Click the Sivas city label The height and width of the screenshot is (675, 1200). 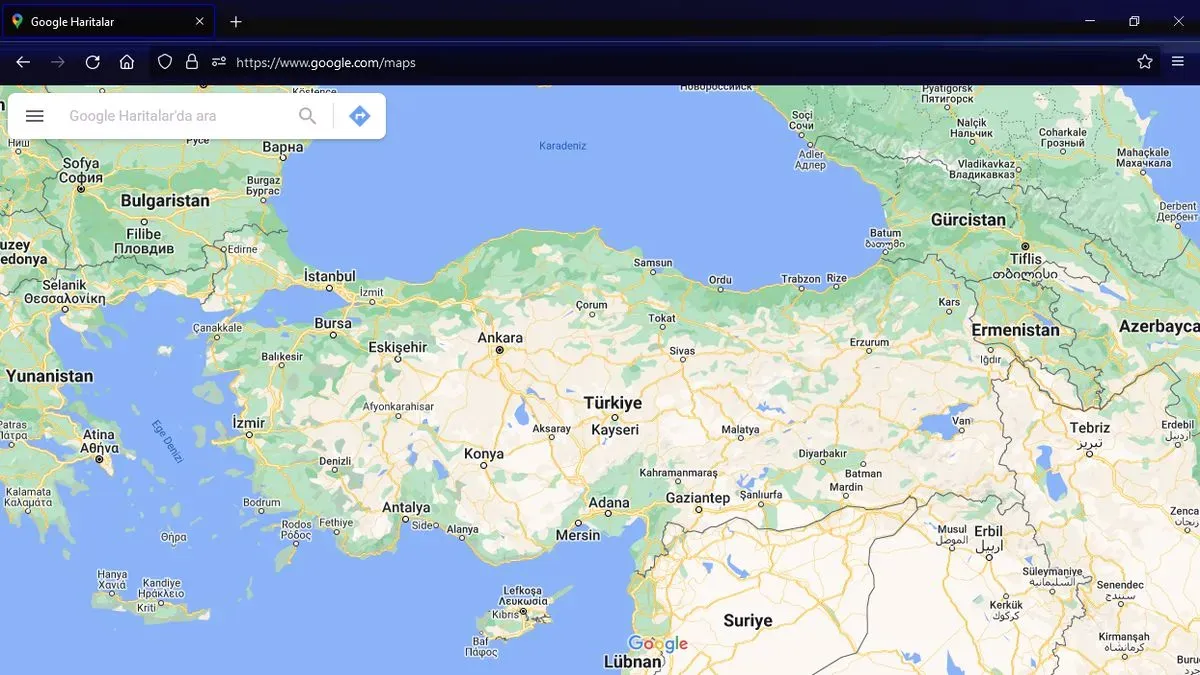click(682, 352)
